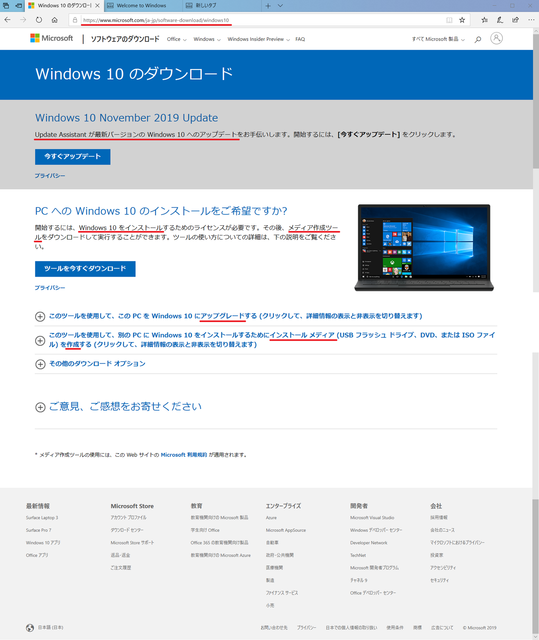
Task: Open the Office アプリ footer link
Action: (x=37, y=555)
